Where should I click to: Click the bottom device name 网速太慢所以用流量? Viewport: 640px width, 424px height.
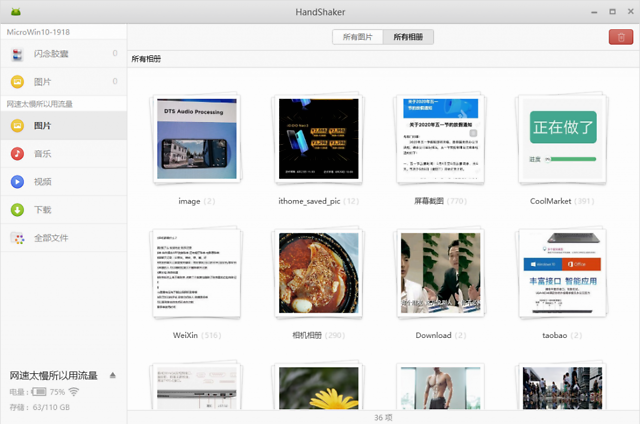point(53,375)
